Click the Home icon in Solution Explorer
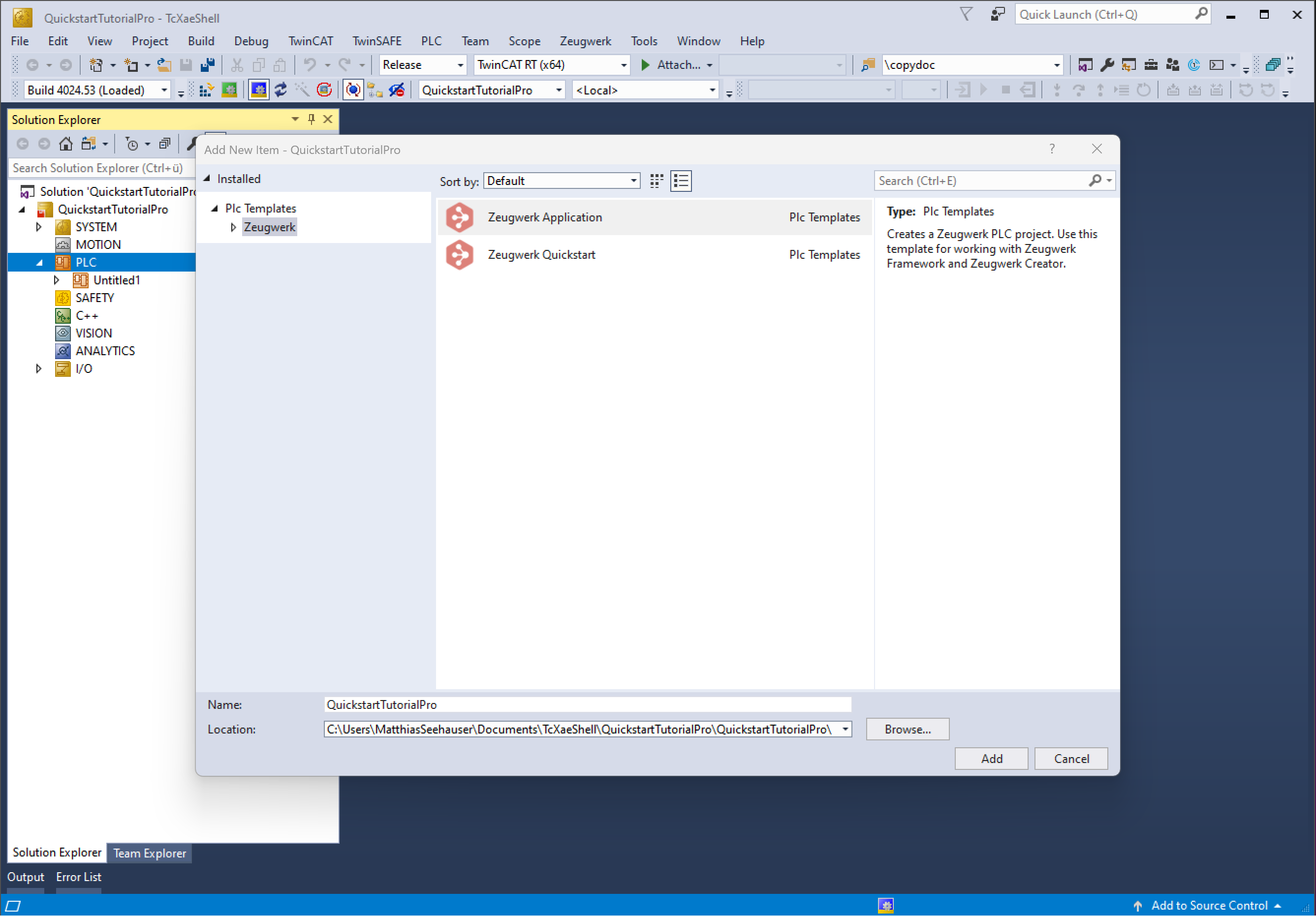Viewport: 1316px width, 916px height. [x=66, y=144]
